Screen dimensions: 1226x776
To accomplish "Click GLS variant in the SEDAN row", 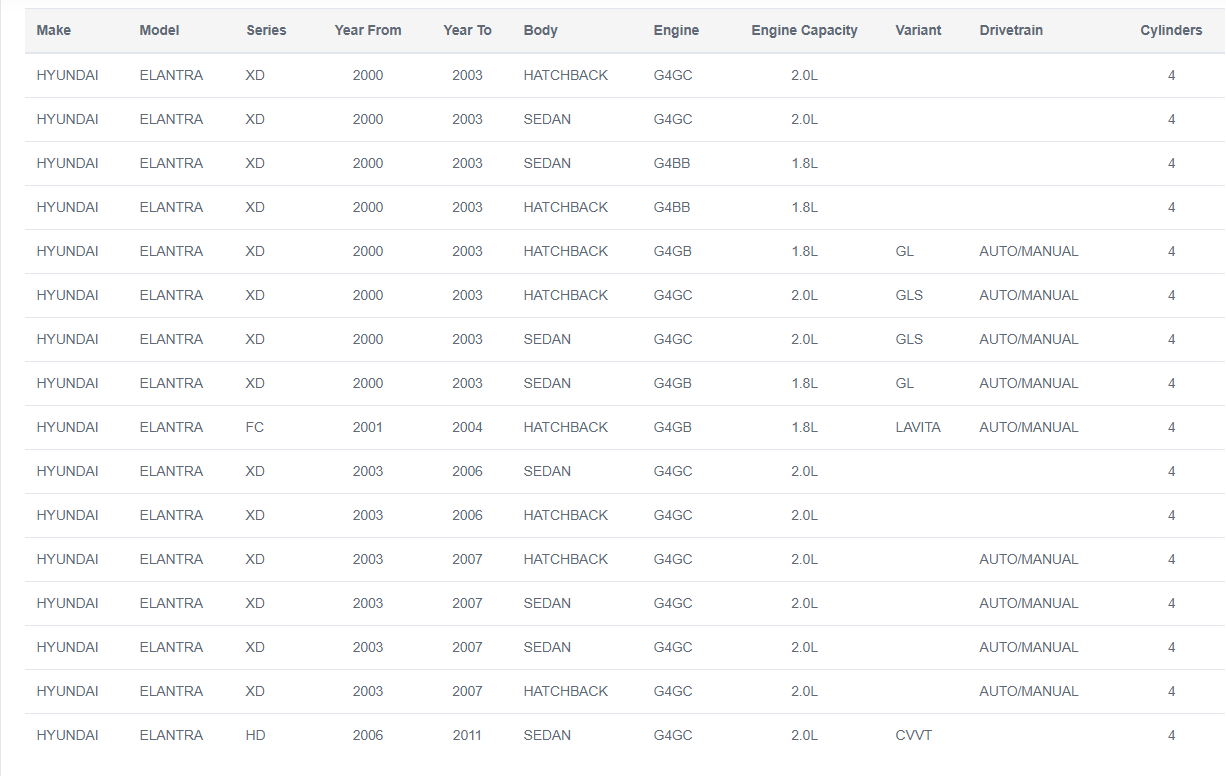I will (909, 339).
